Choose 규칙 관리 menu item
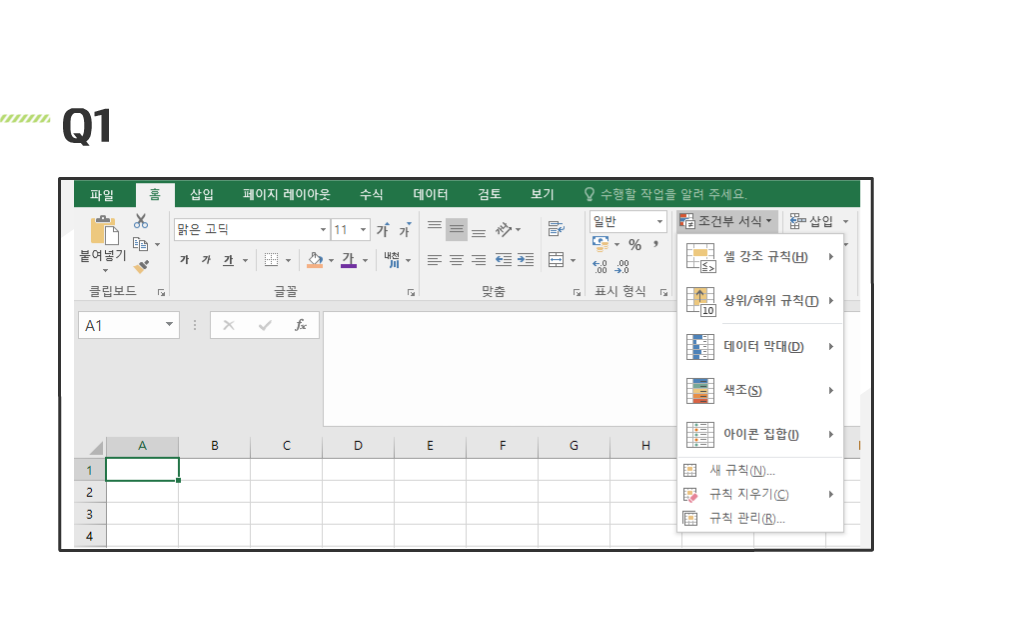1024x640 pixels. click(x=760, y=519)
